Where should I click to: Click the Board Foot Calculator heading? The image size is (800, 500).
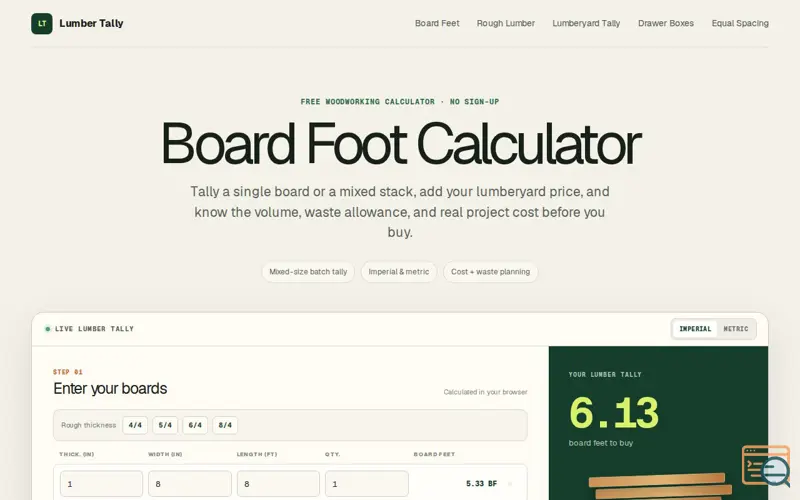pos(401,144)
